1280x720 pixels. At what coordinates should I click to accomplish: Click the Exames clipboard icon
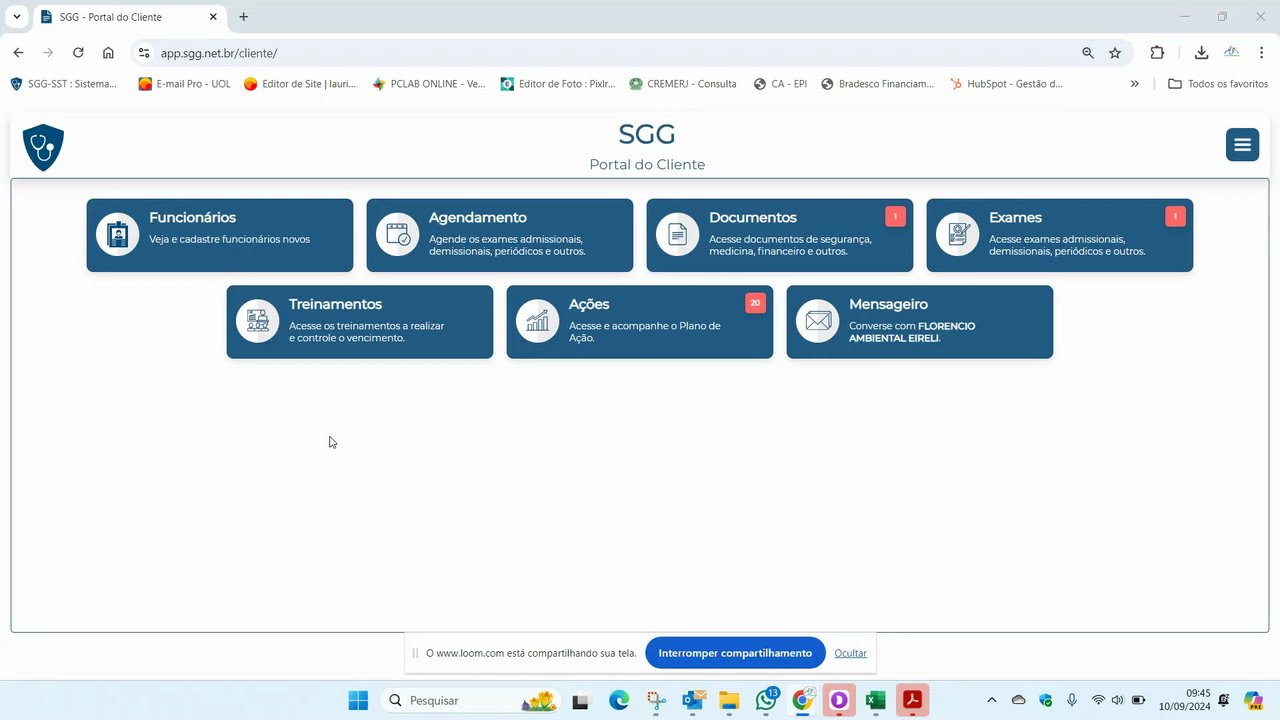958,235
